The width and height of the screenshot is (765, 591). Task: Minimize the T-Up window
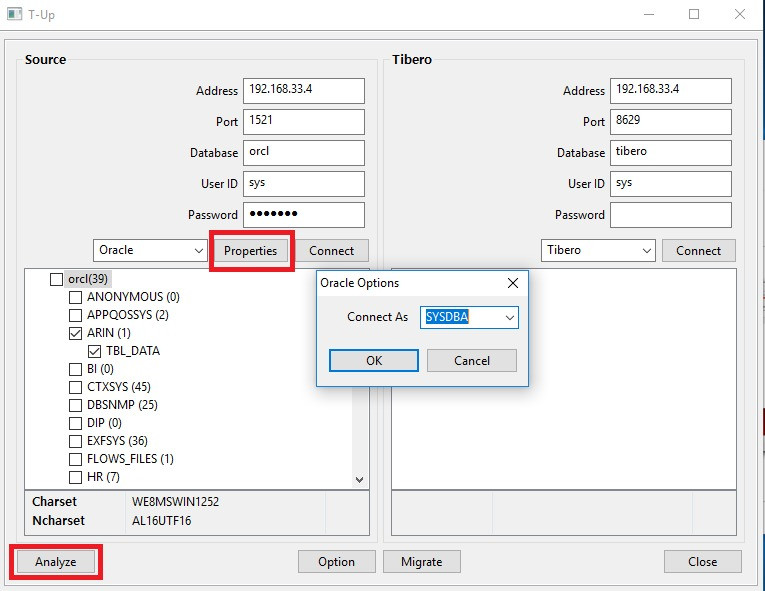pos(649,15)
